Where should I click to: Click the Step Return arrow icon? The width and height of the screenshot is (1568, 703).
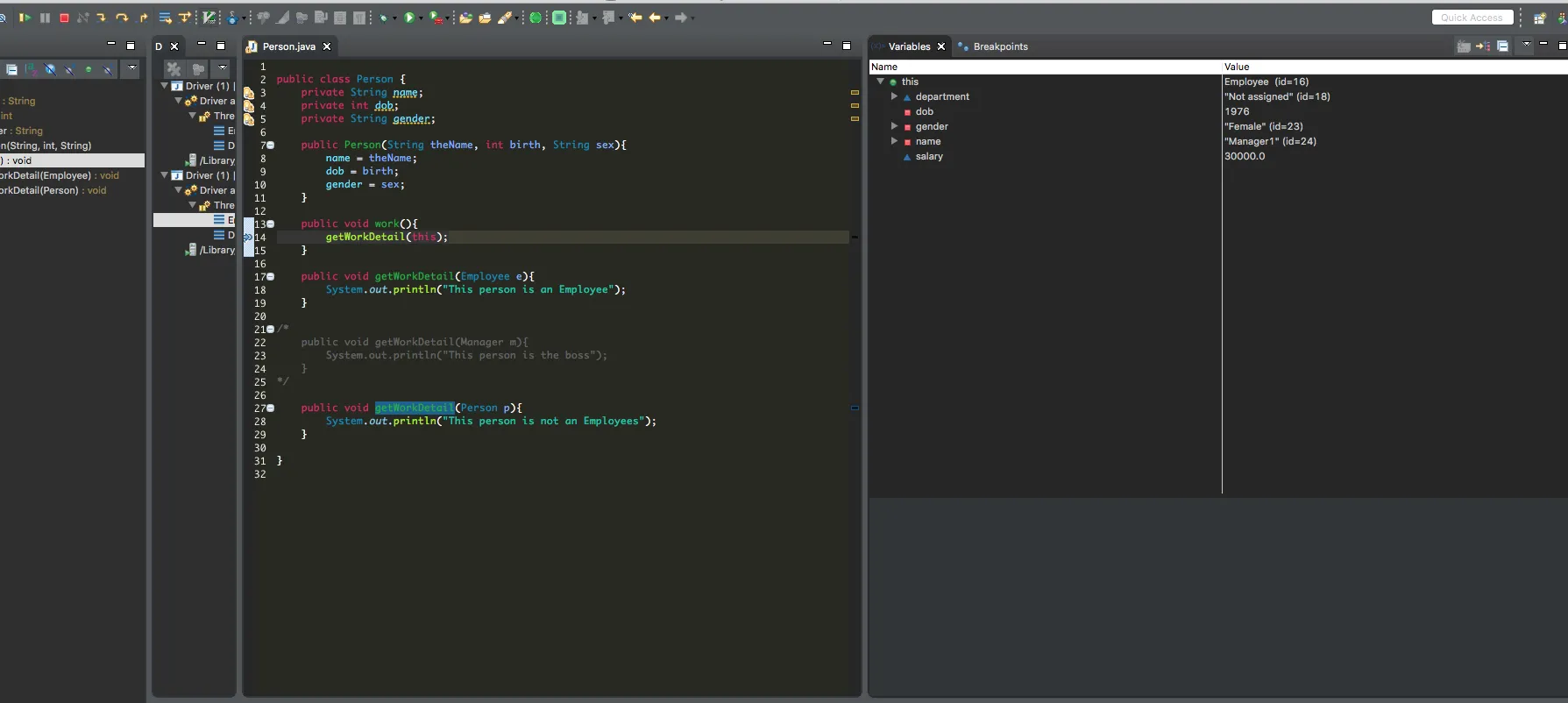pos(144,18)
